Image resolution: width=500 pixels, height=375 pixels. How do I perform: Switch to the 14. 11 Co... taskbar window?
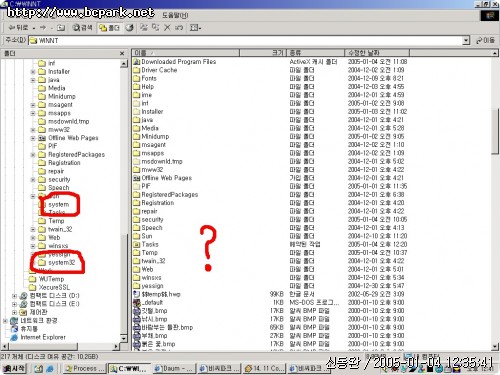pyautogui.click(x=264, y=368)
